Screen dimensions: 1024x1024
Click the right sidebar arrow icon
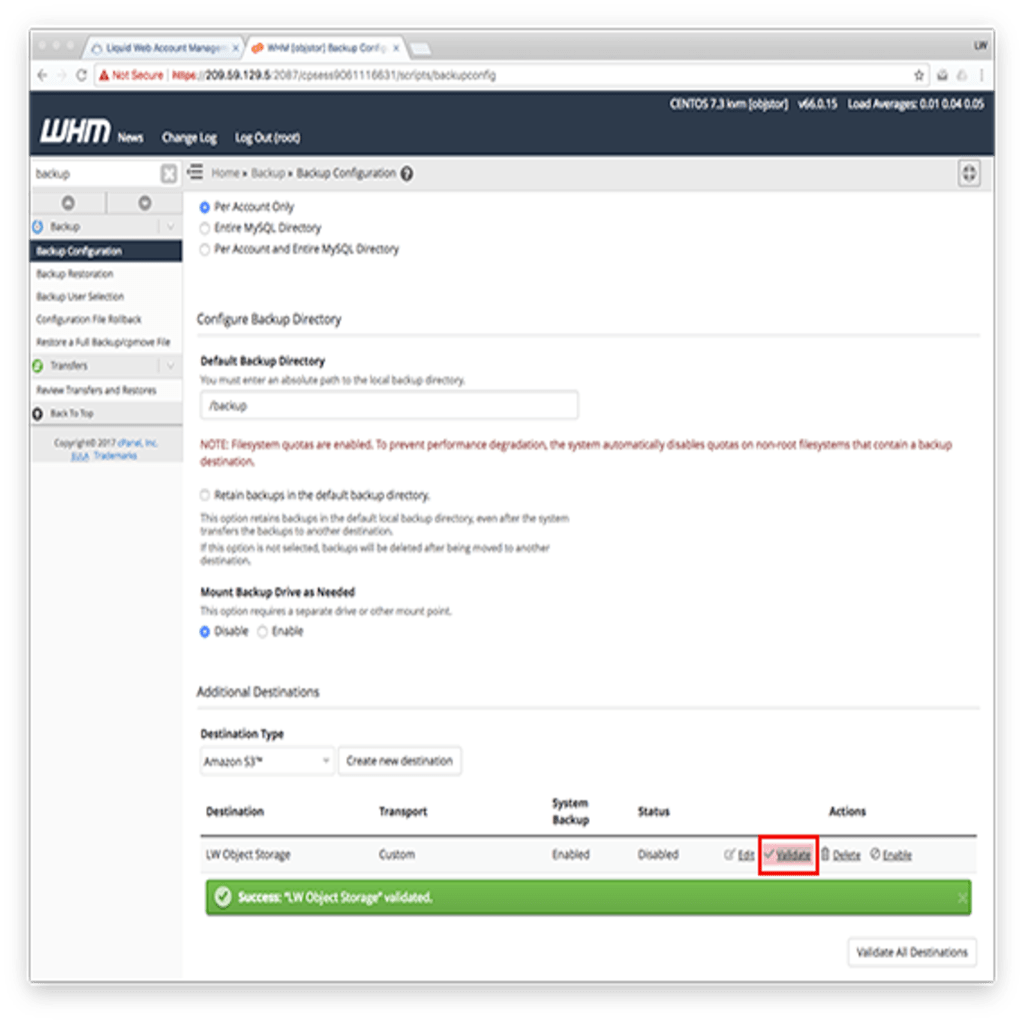point(145,203)
